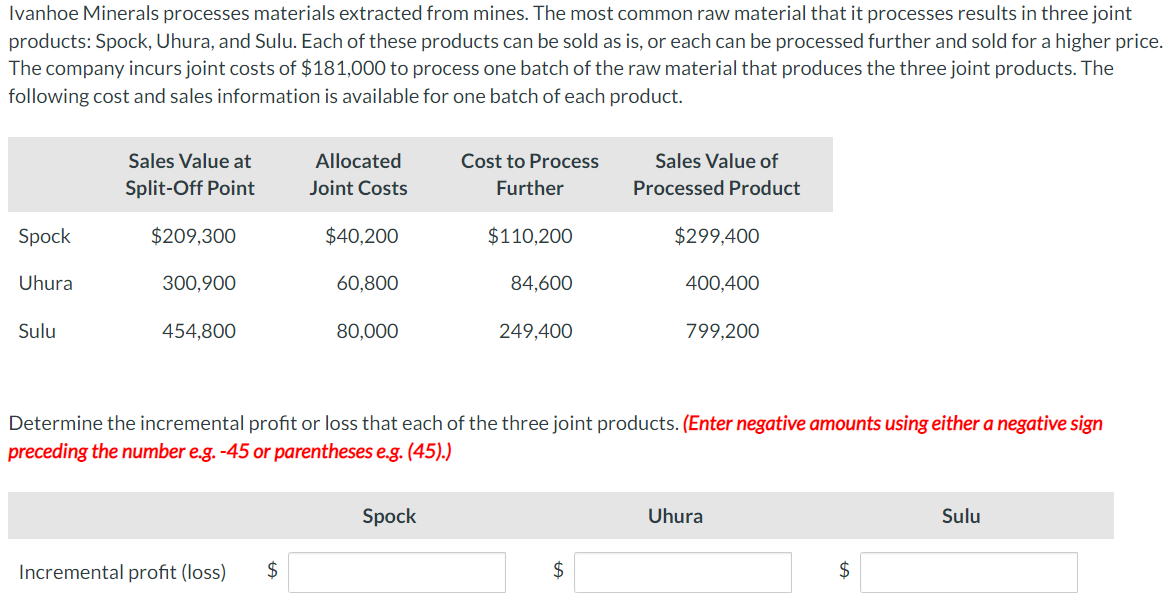Select the Sales Value at Split-Off Point header
The image size is (1172, 602).
pos(190,175)
